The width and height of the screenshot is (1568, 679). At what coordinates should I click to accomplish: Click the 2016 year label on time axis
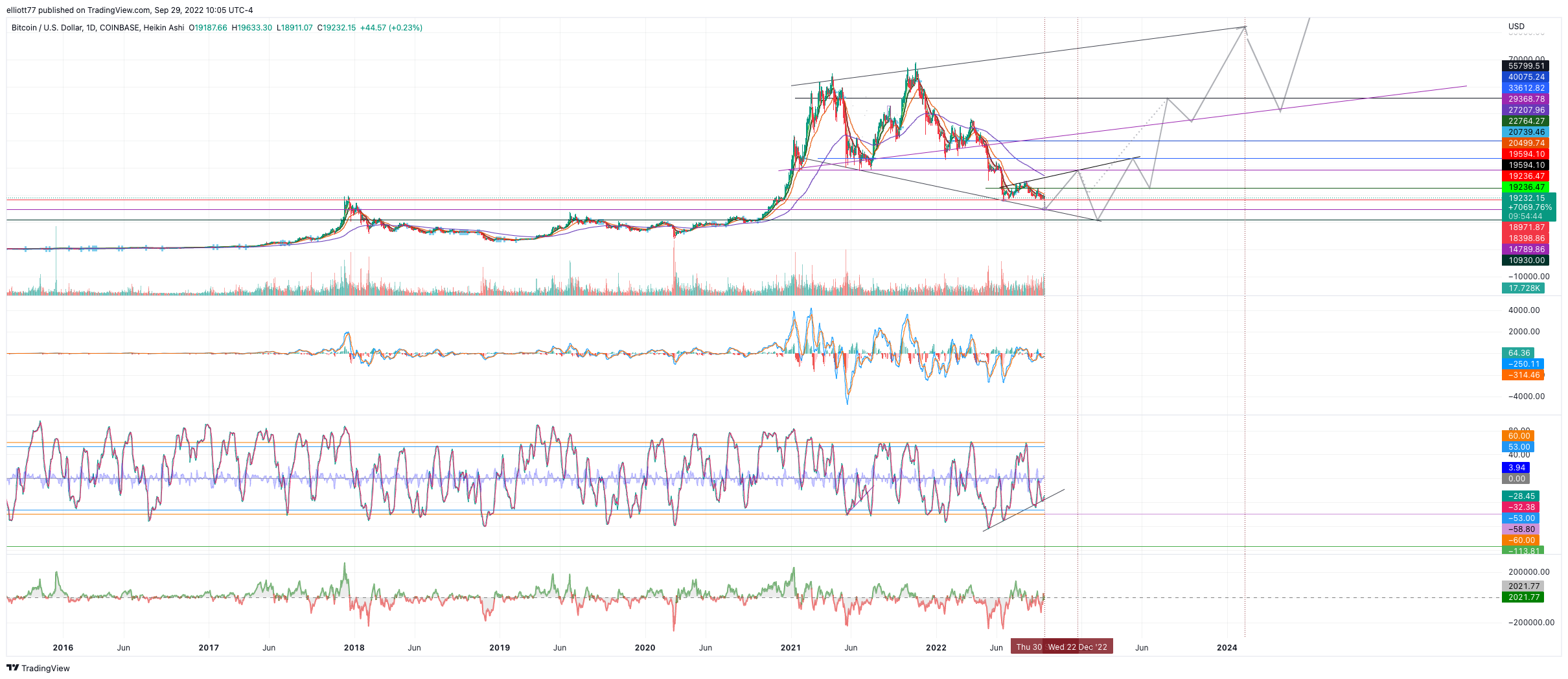[x=63, y=648]
